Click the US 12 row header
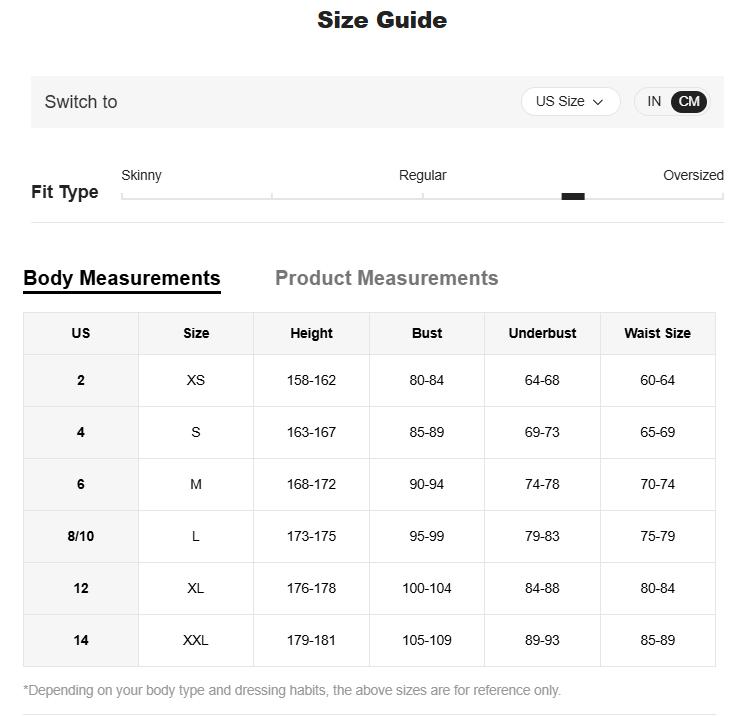This screenshot has width=748, height=716. point(81,588)
